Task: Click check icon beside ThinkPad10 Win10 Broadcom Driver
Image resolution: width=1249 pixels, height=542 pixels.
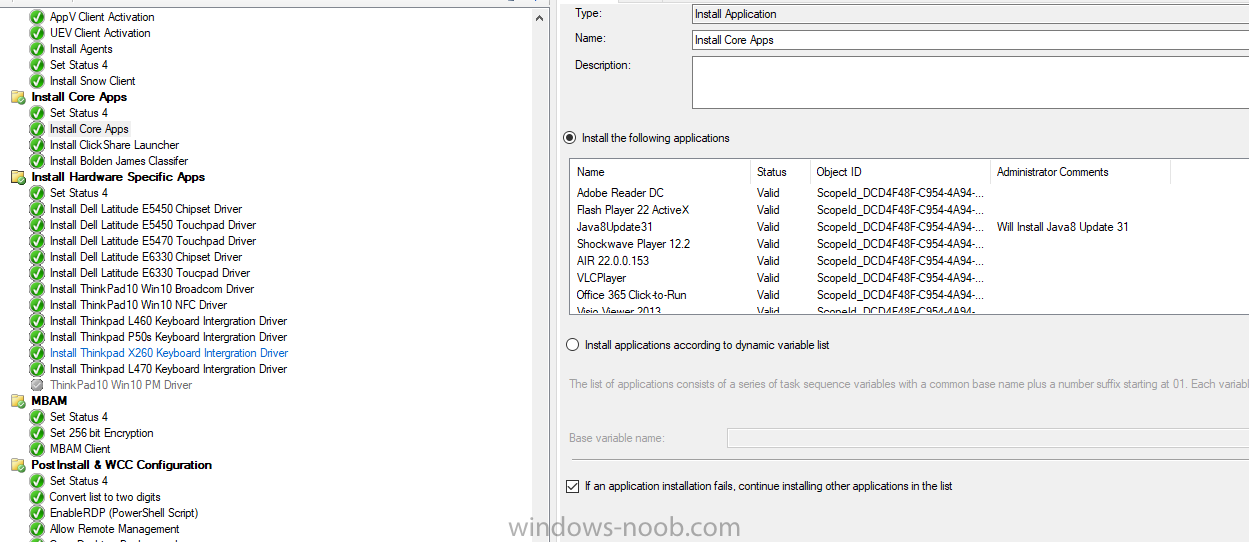Action: point(38,289)
